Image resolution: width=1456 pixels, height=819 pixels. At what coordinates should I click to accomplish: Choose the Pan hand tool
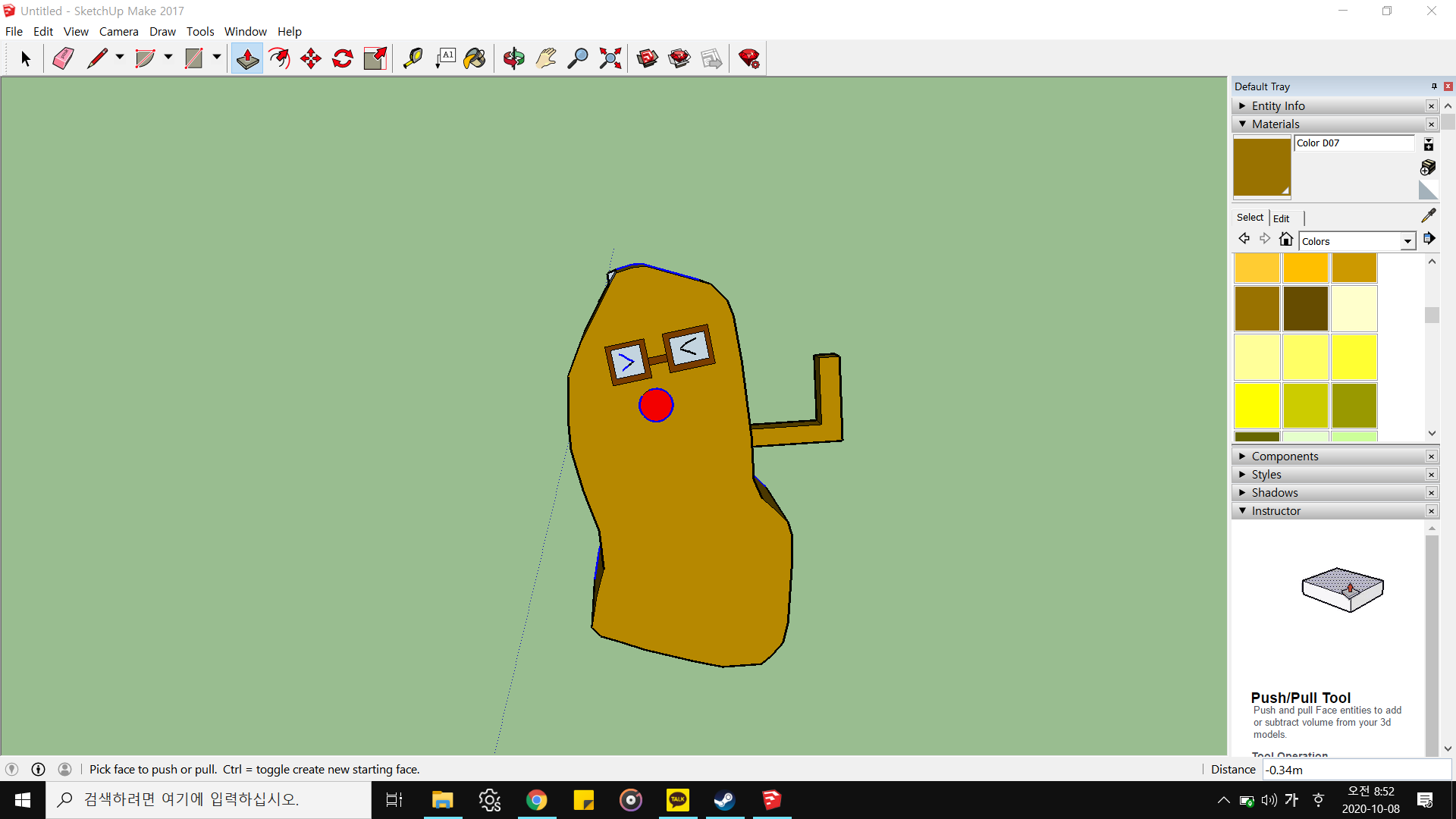tap(546, 58)
